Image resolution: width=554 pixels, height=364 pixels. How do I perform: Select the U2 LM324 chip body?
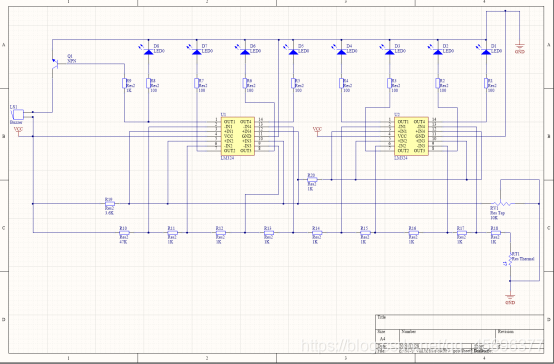point(411,136)
